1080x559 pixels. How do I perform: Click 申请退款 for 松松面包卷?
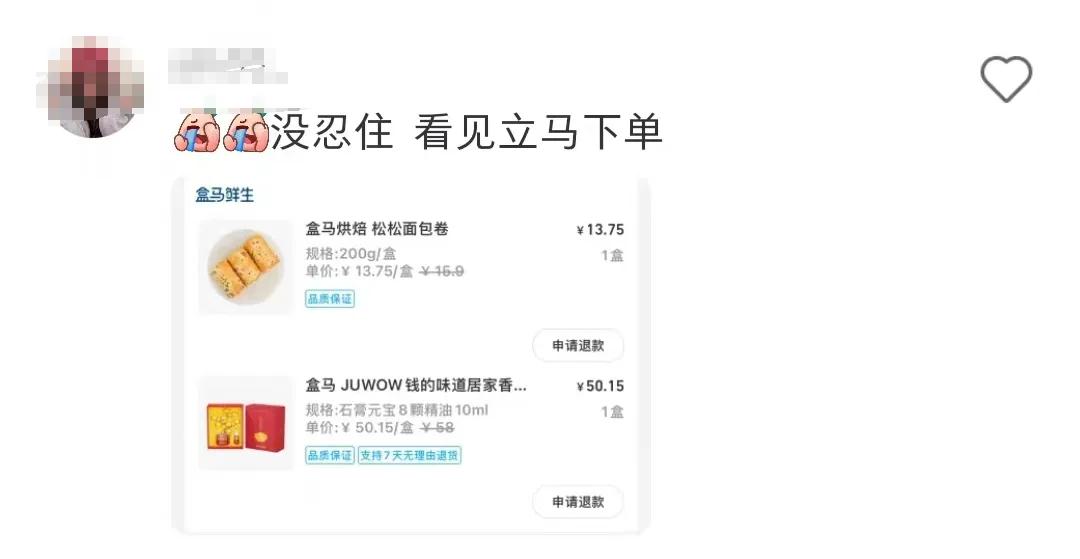[578, 346]
